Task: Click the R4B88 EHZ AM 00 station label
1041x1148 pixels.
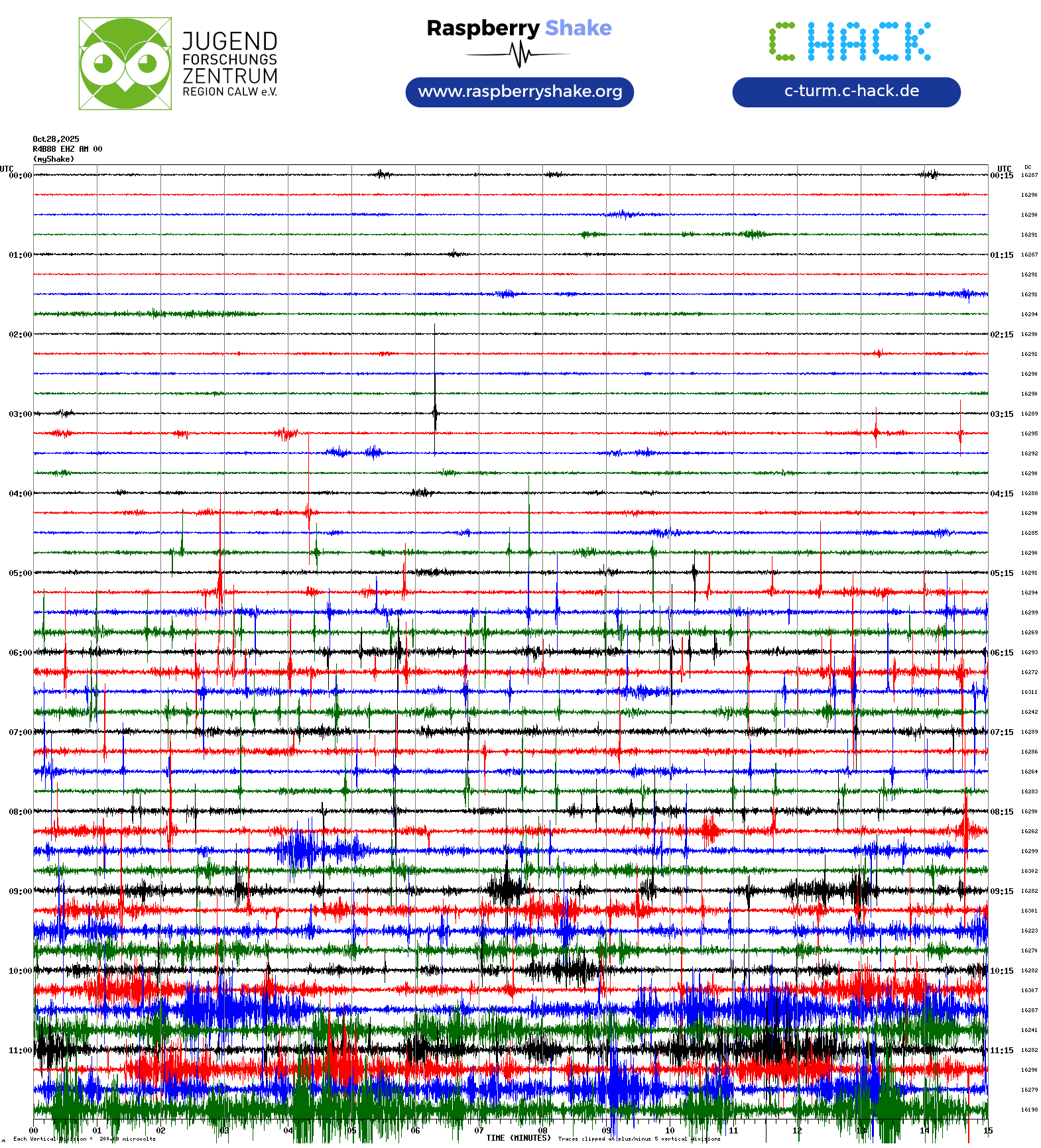Action: [67, 149]
